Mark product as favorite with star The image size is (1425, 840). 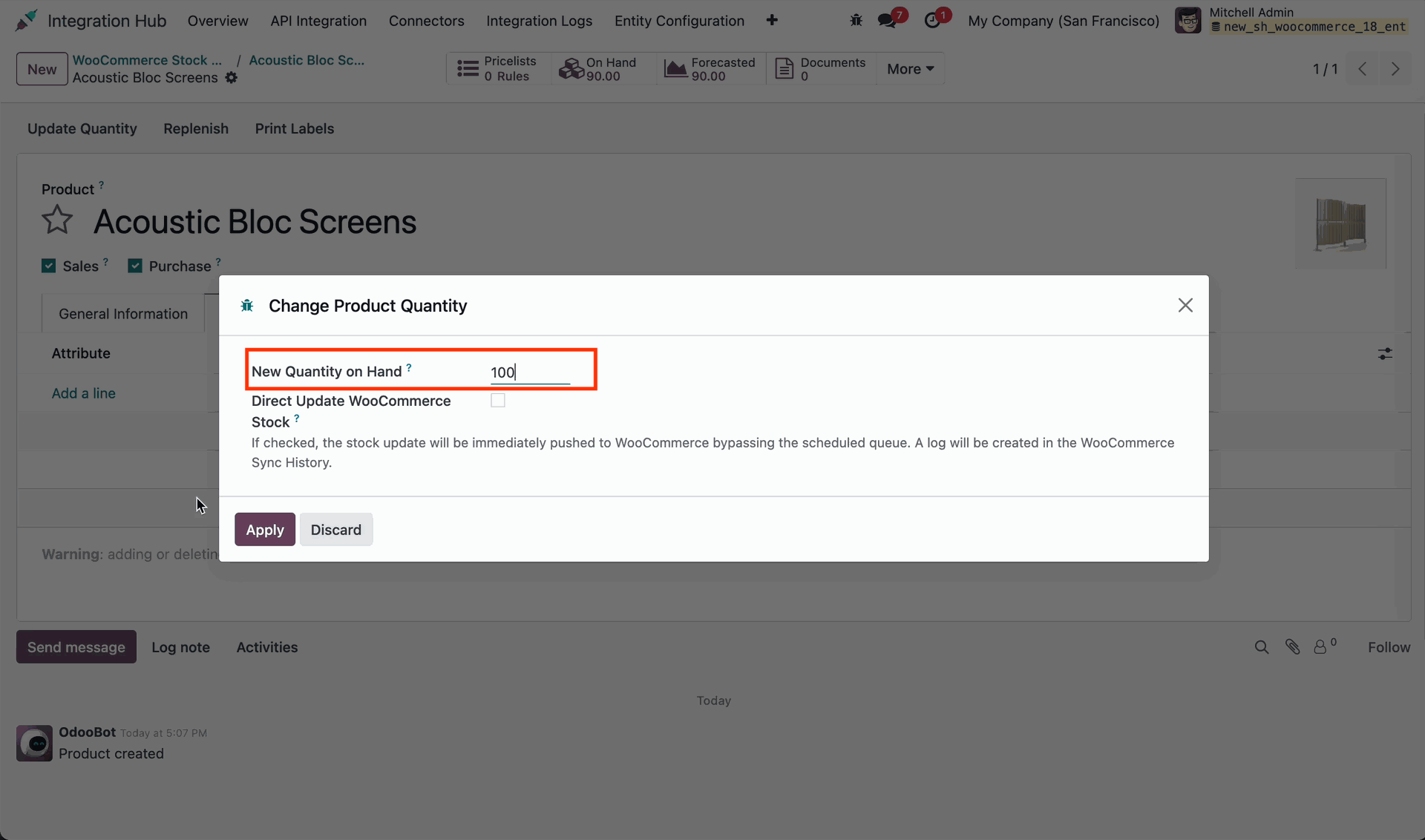point(57,220)
